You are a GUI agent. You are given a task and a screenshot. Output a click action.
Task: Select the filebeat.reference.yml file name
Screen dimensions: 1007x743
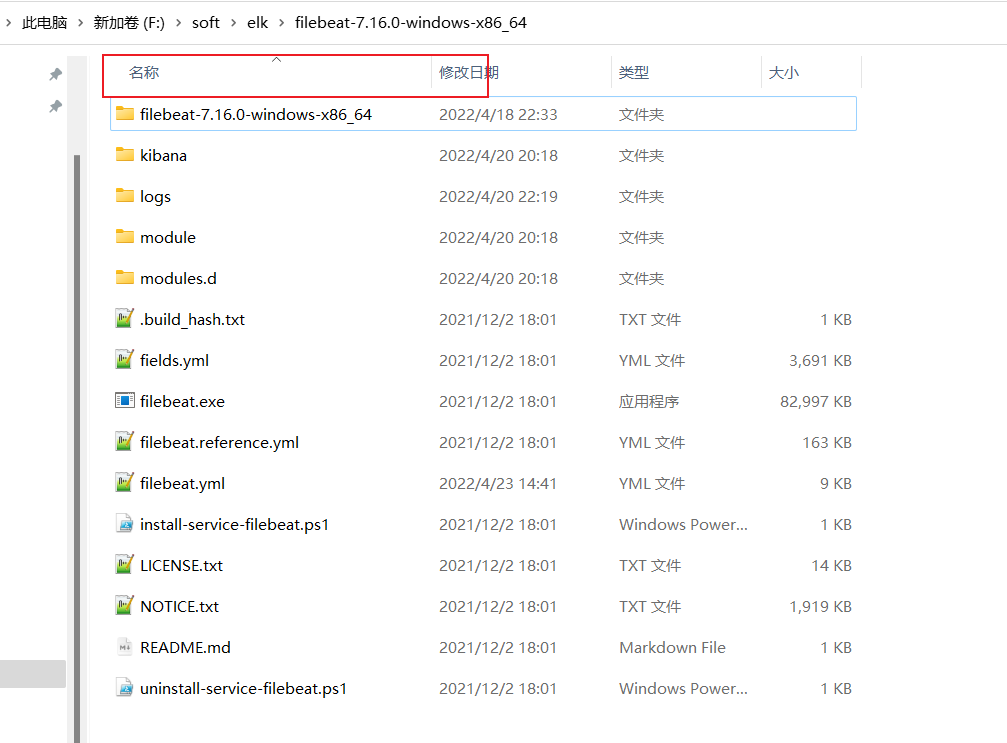click(220, 443)
